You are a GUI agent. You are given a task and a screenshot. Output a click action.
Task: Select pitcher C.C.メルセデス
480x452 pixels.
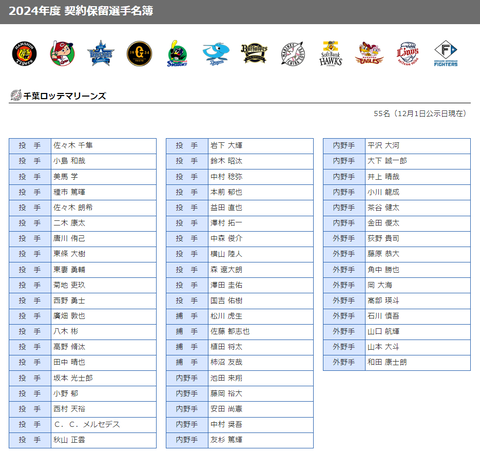(87, 424)
